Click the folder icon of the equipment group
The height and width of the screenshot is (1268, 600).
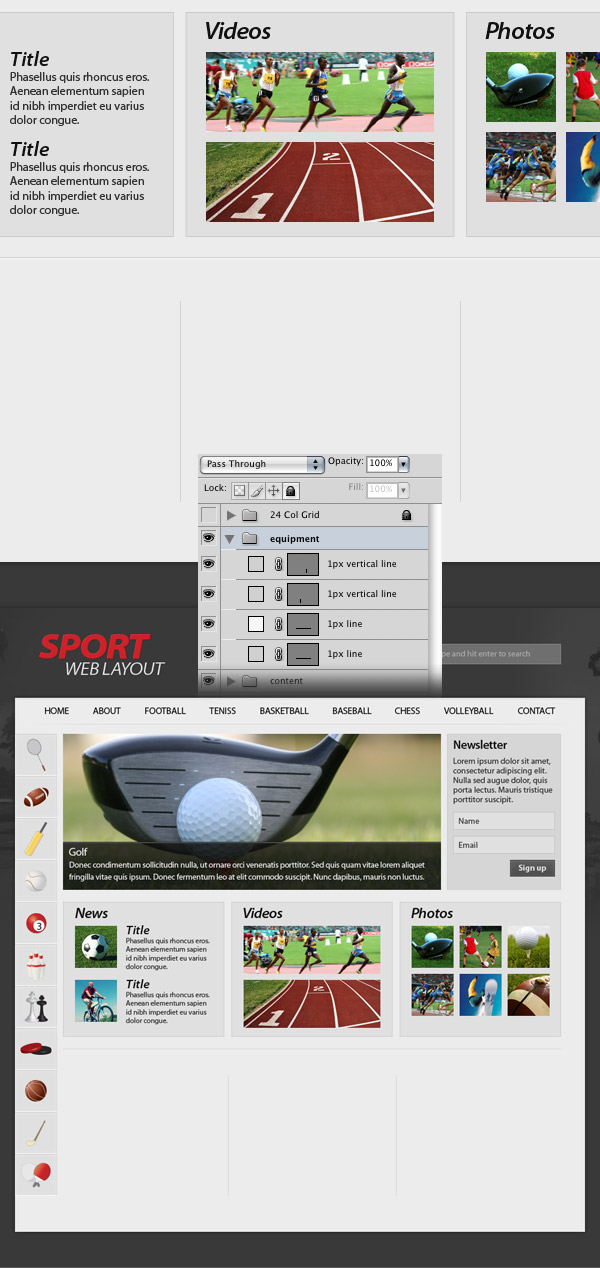pos(249,539)
